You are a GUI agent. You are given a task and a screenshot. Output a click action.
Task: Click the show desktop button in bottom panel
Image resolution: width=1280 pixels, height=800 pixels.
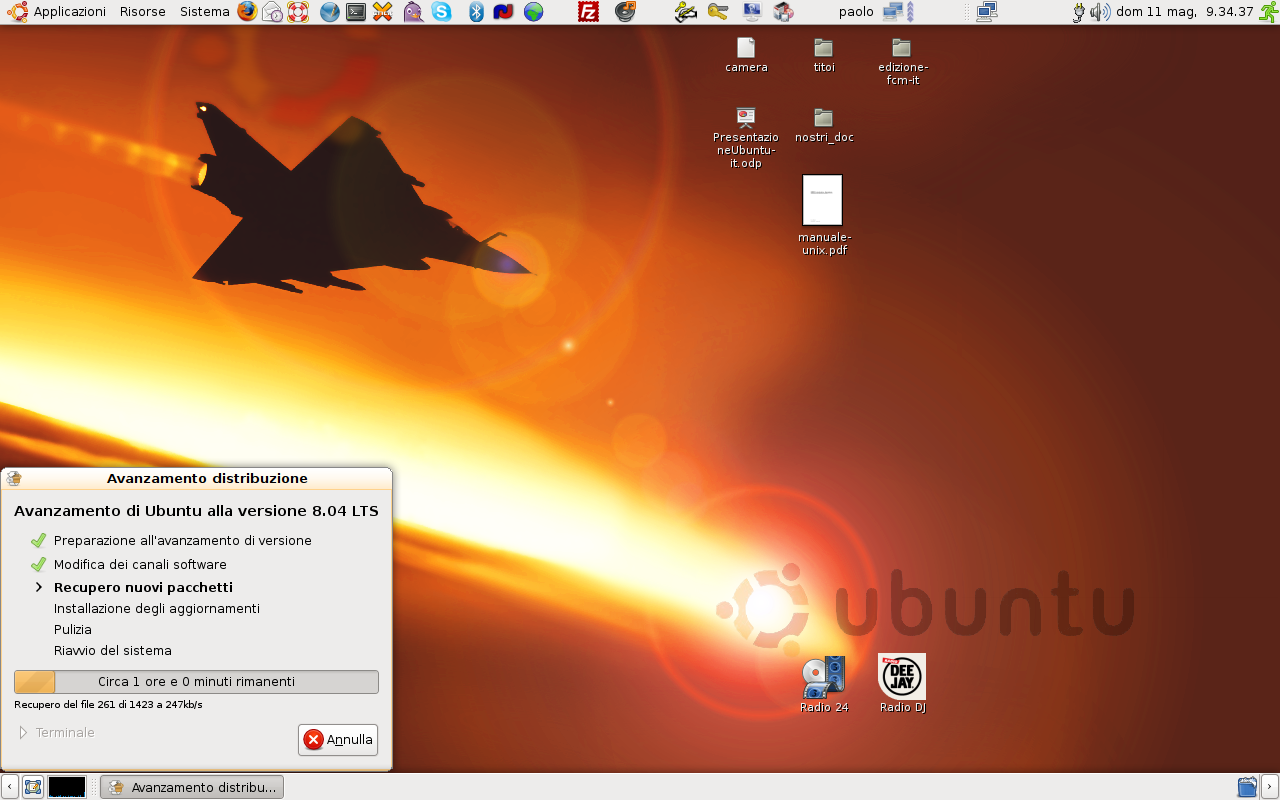pyautogui.click(x=33, y=787)
